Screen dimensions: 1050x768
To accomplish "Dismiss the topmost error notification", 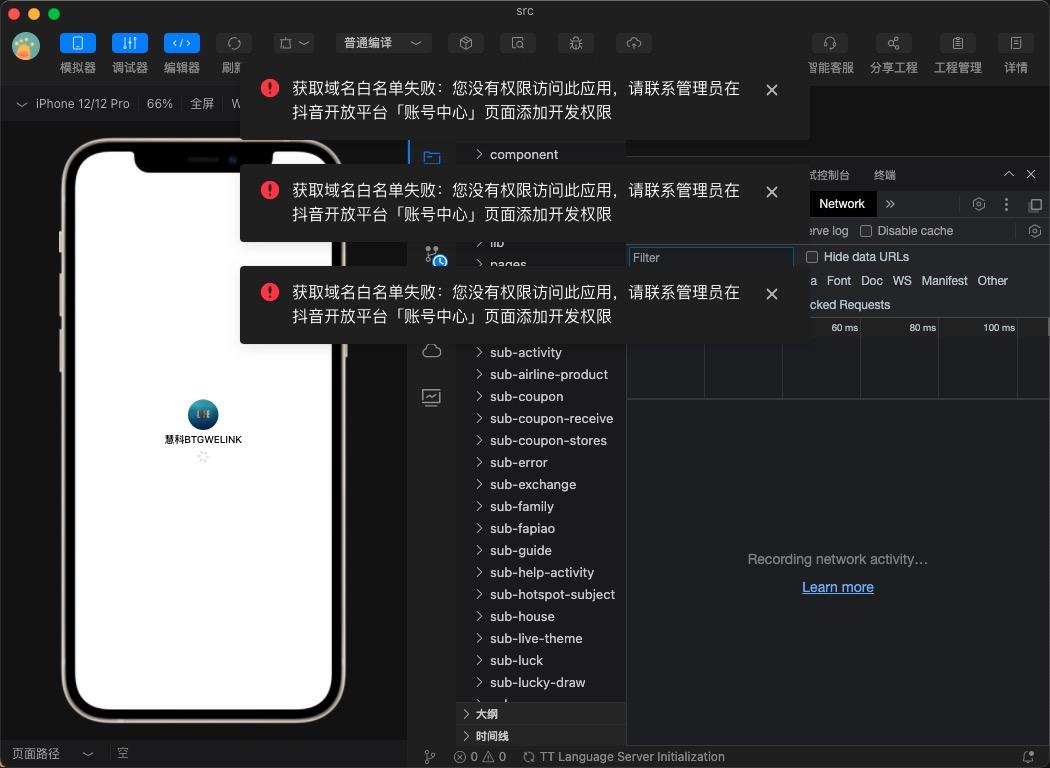I will click(772, 90).
